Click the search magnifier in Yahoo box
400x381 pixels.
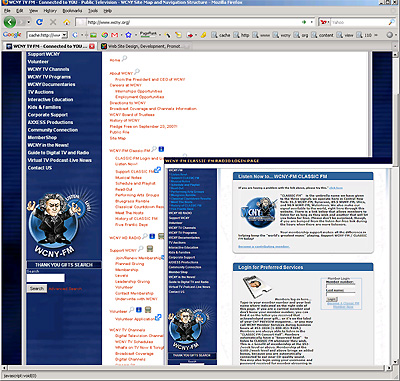click(x=391, y=22)
